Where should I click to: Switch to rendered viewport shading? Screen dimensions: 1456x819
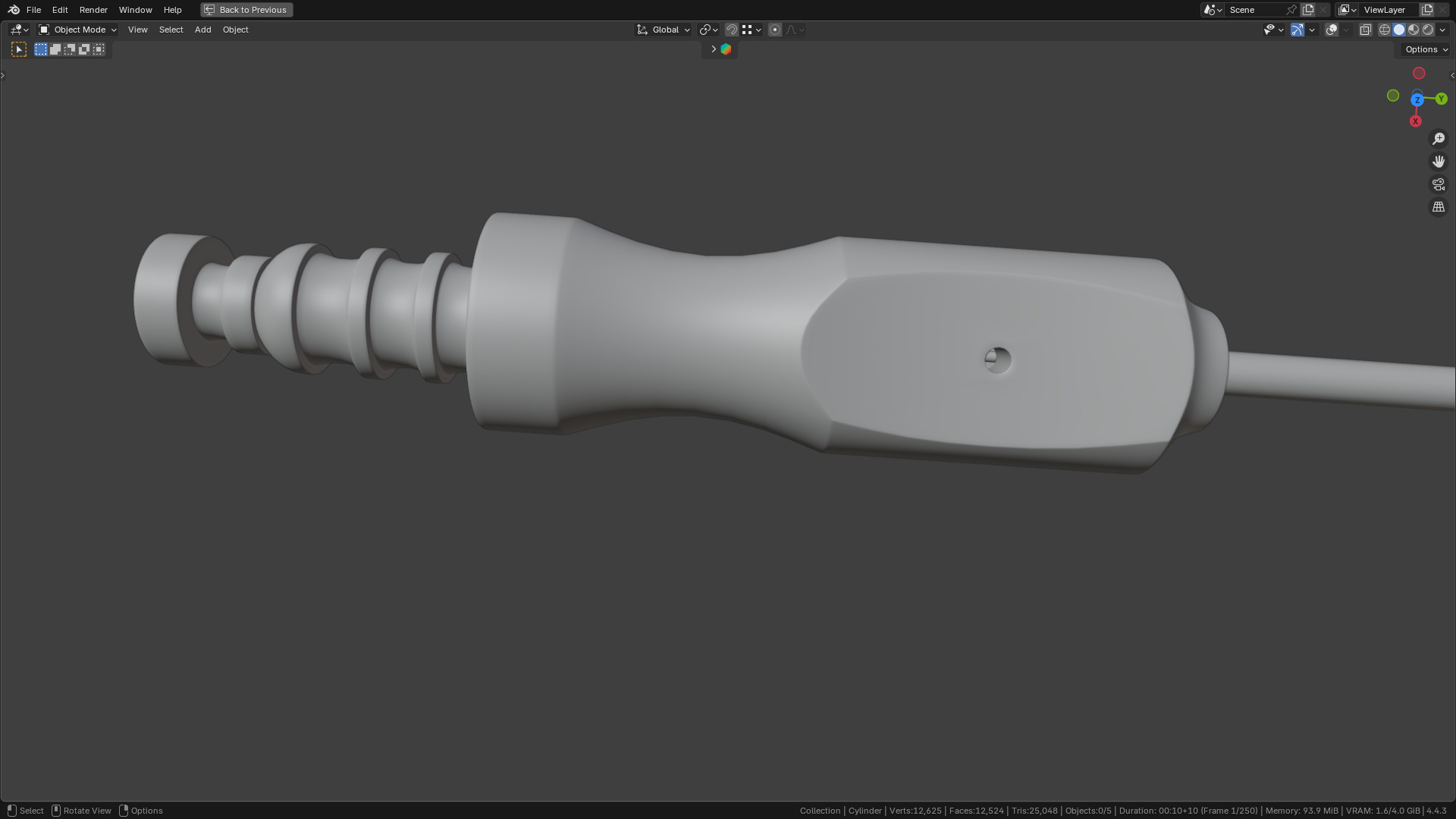tap(1428, 30)
